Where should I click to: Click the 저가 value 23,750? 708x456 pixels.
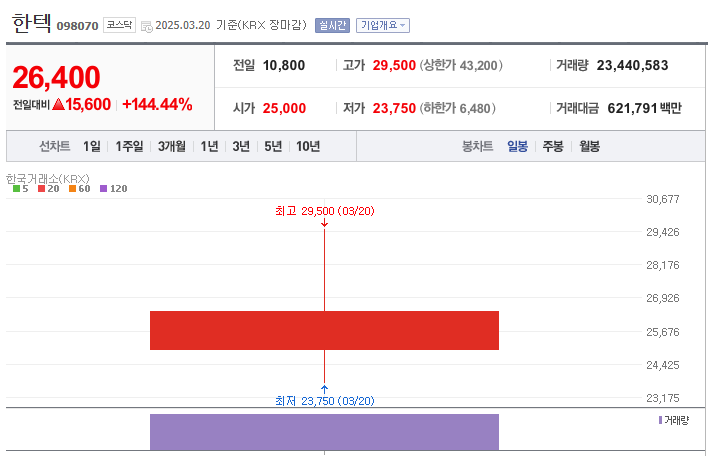tap(394, 108)
